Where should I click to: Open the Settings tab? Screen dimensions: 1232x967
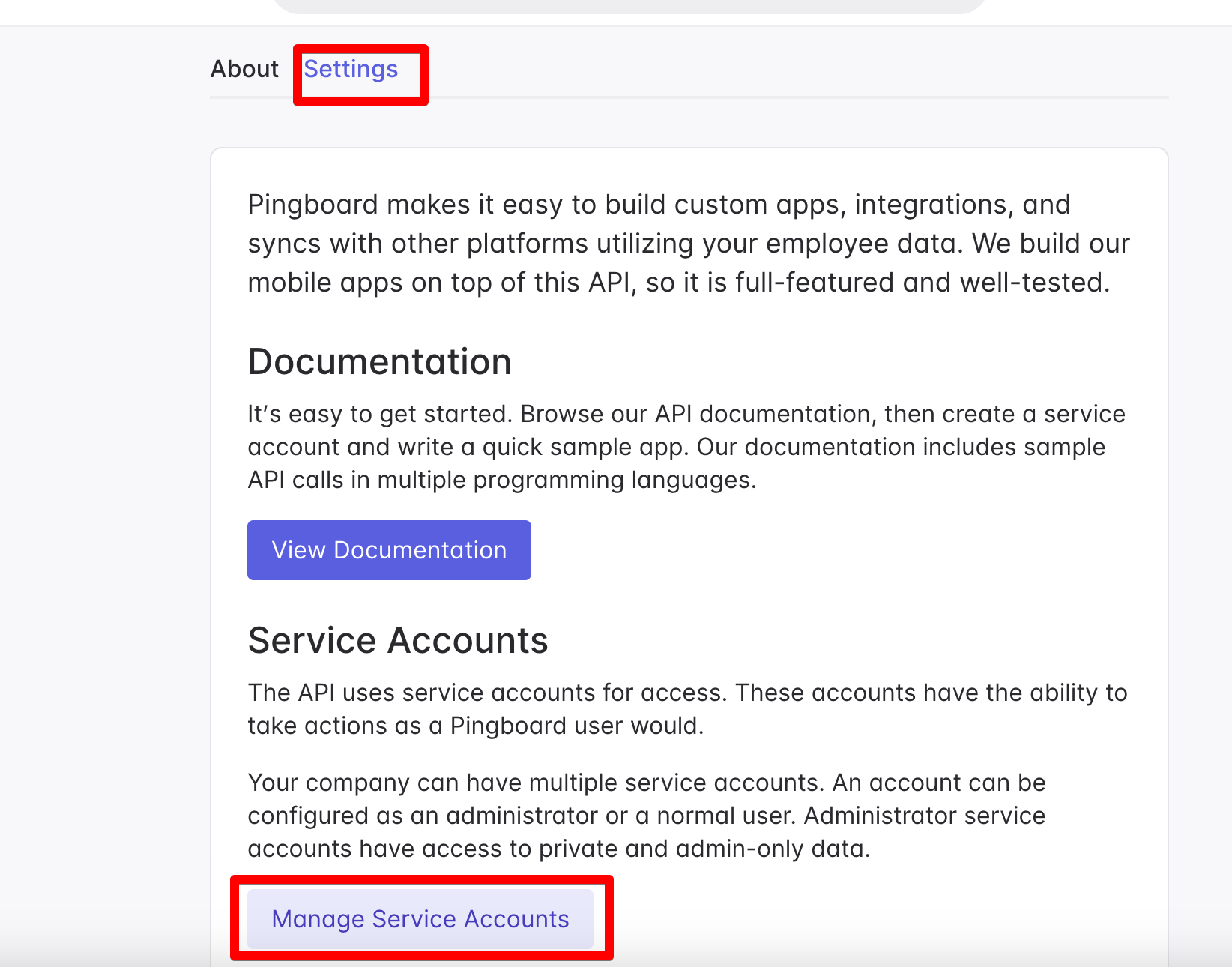[351, 69]
